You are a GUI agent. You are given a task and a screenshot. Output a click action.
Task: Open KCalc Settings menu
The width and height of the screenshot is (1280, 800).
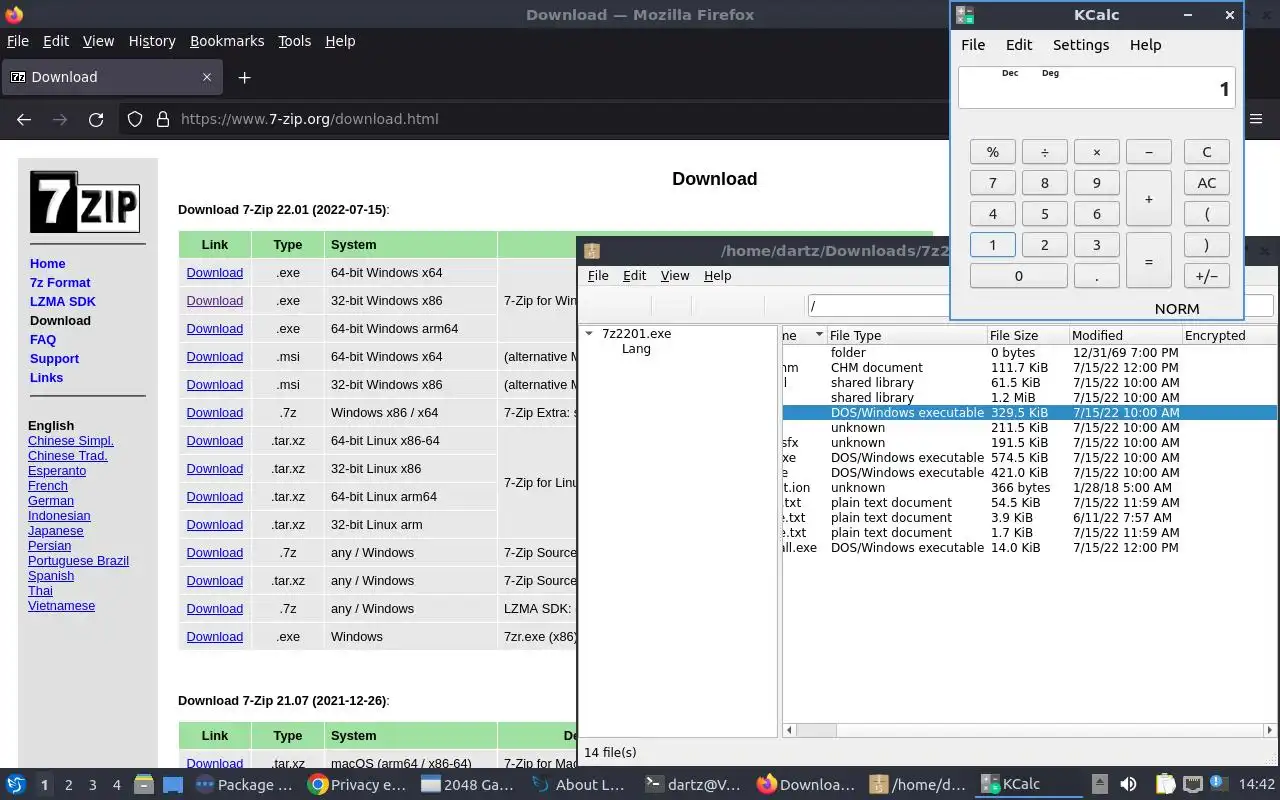pyautogui.click(x=1081, y=45)
